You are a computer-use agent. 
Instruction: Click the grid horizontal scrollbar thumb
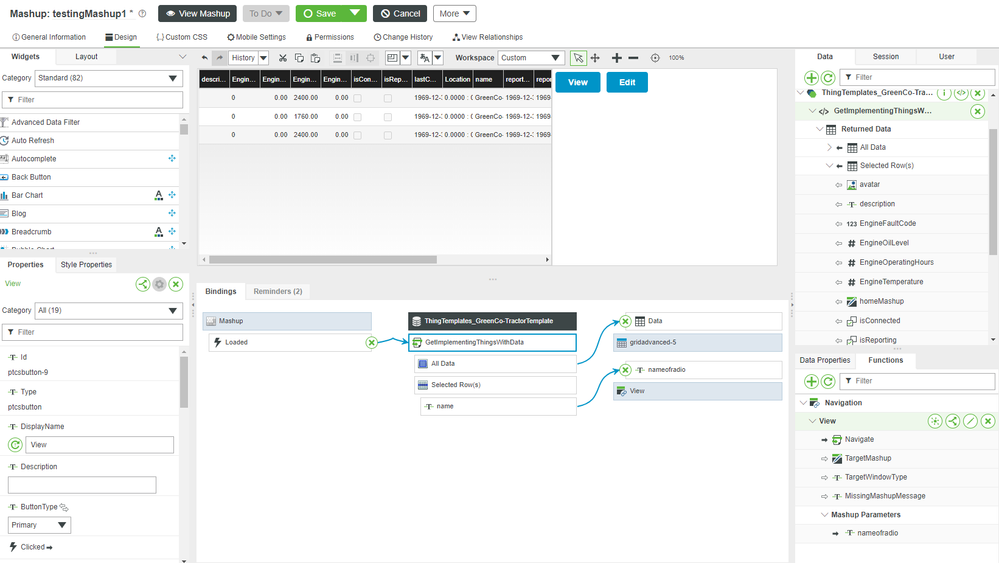point(323,260)
